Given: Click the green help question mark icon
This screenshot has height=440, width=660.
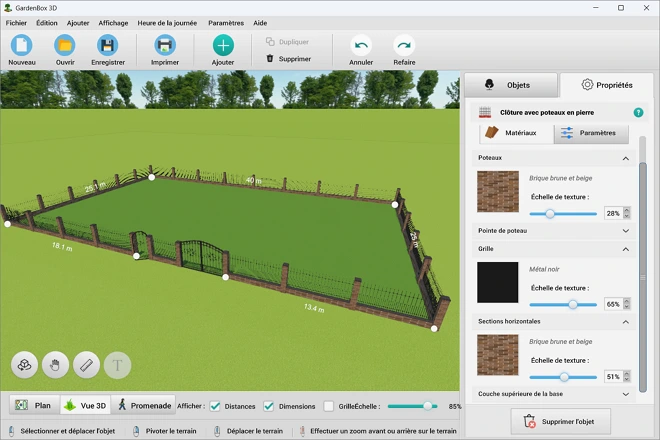Looking at the screenshot, I should 638,113.
